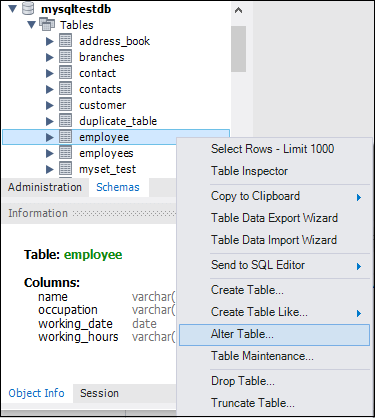Expand the contact table node
This screenshot has width=375, height=418.
point(50,73)
